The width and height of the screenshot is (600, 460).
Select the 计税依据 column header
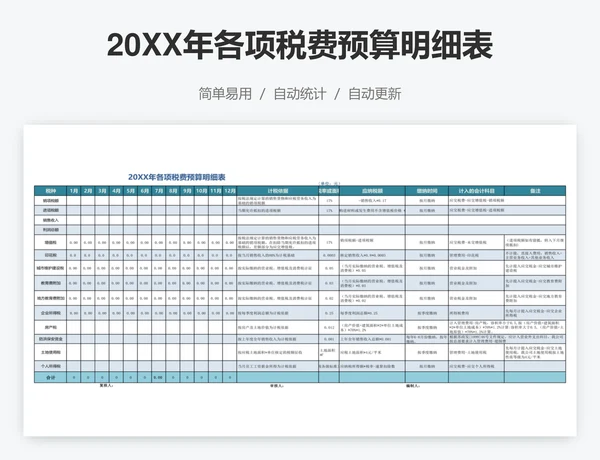click(278, 191)
